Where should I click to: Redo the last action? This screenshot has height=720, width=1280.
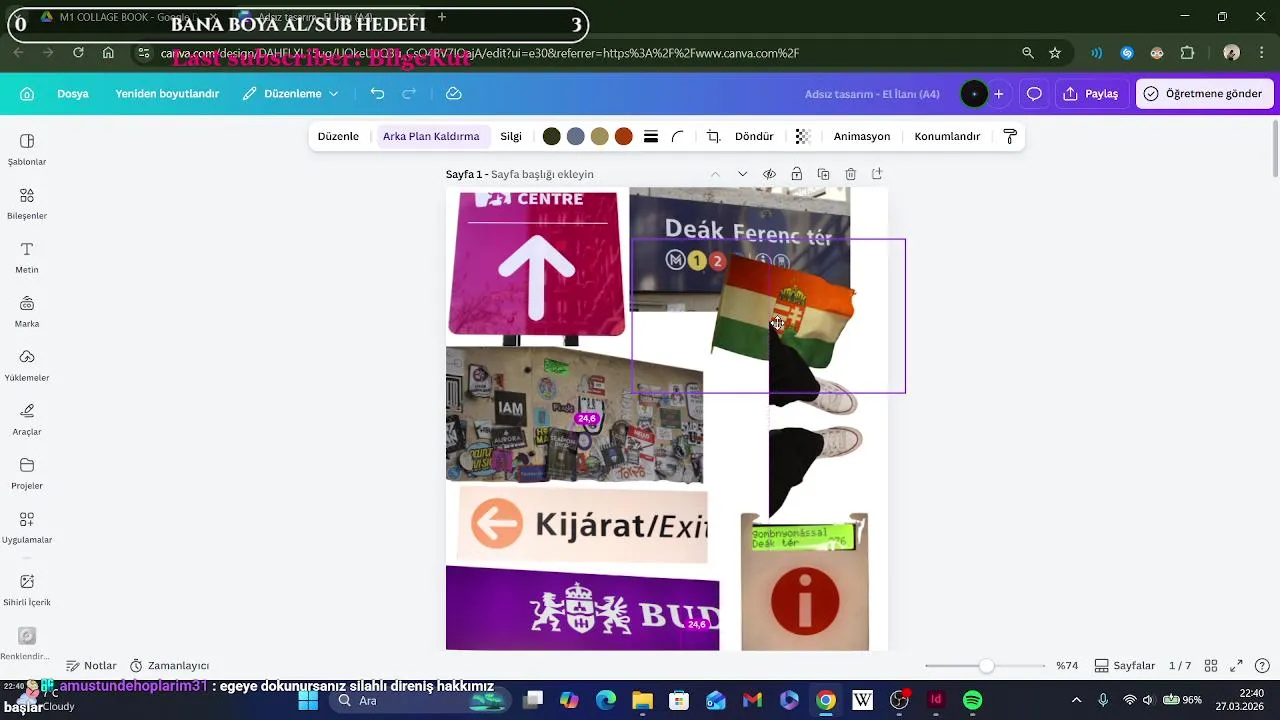coord(409,93)
